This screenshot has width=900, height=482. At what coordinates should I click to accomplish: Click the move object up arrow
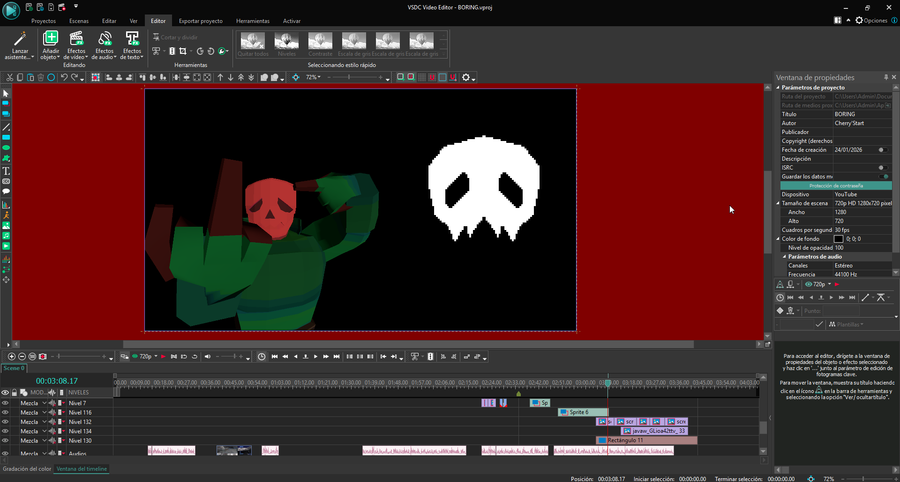pos(220,77)
